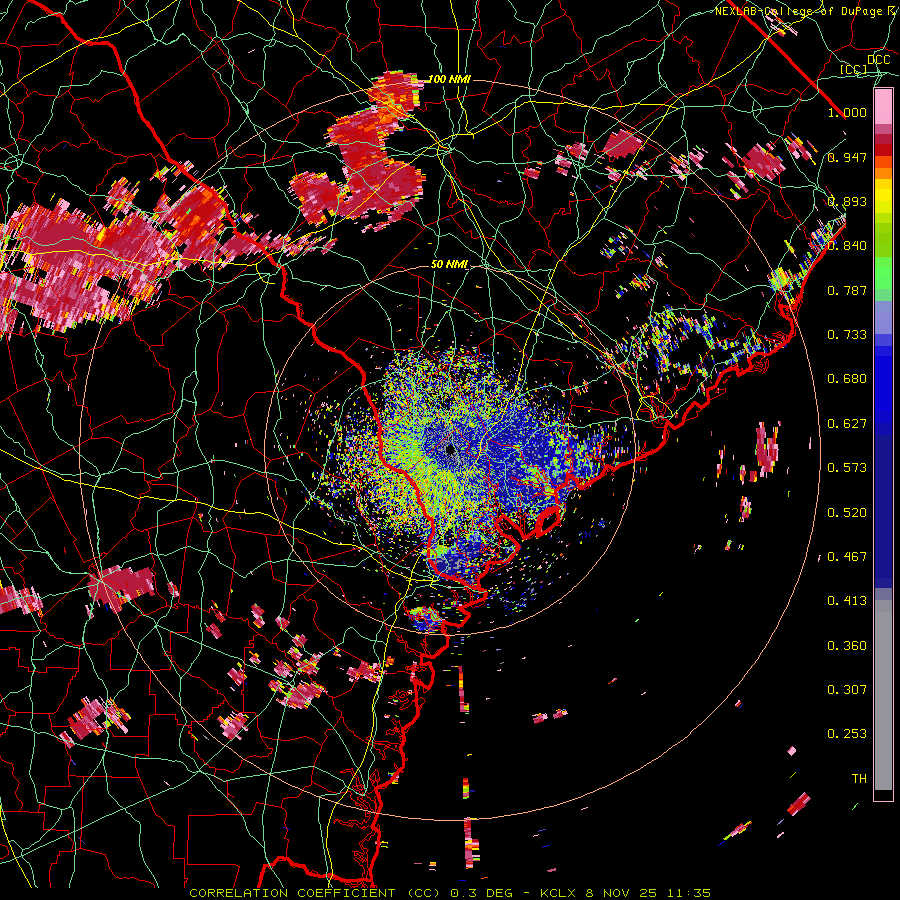This screenshot has width=900, height=900.
Task: Select the 0.573 scale value
Action: (847, 468)
